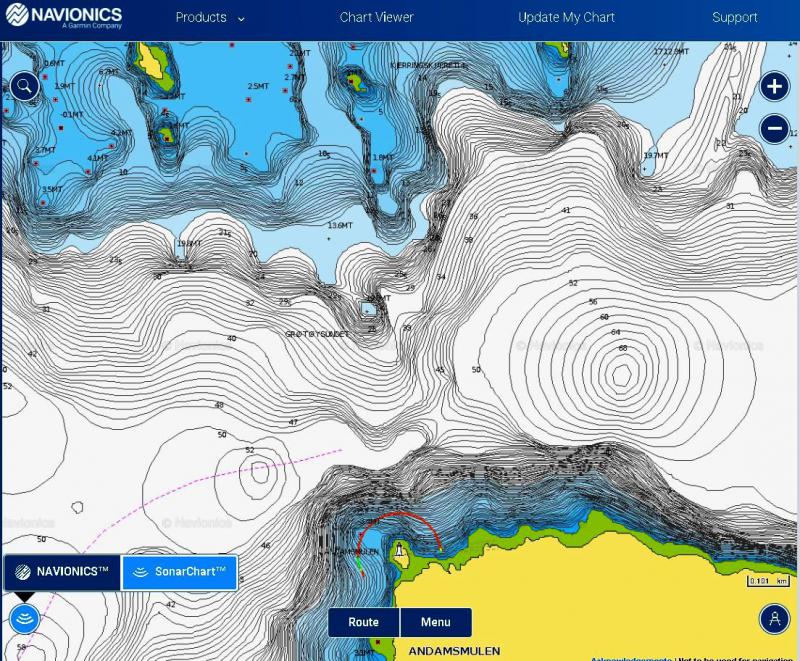Click the map scale bar

pos(768,581)
